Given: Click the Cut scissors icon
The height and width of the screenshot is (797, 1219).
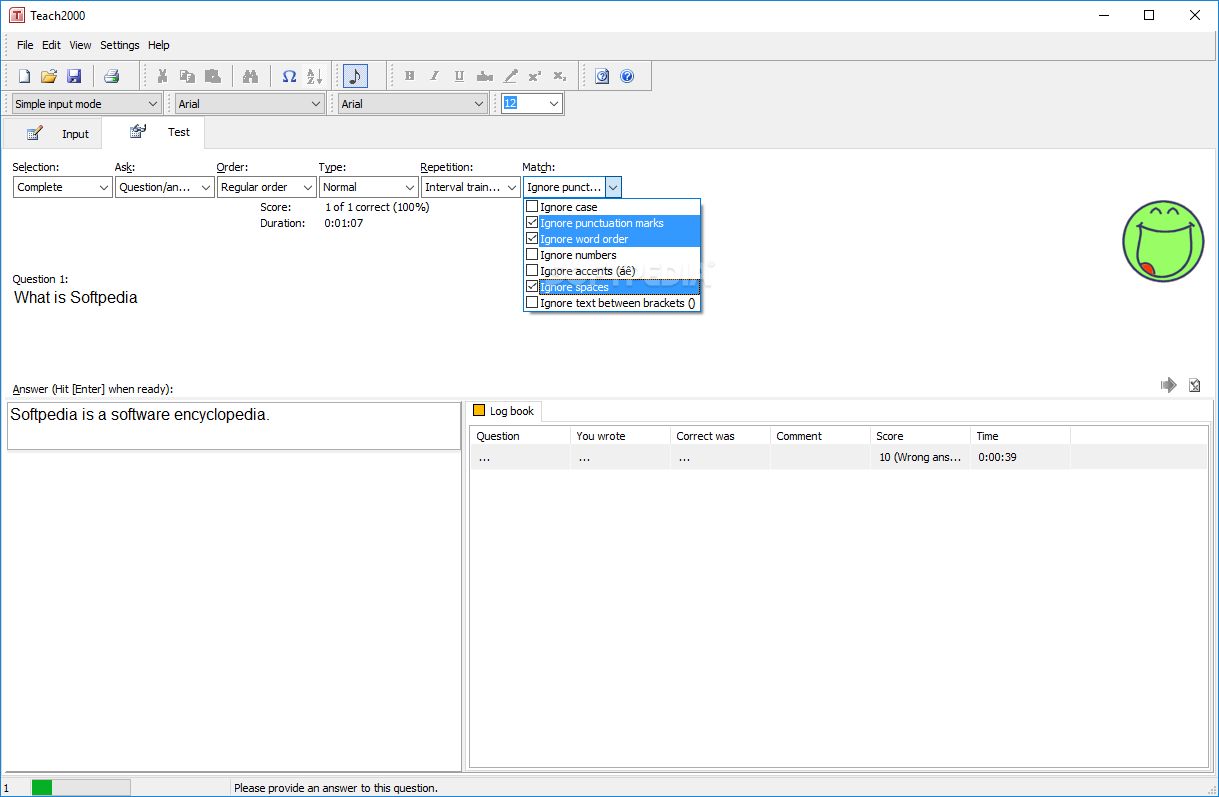Looking at the screenshot, I should [161, 76].
